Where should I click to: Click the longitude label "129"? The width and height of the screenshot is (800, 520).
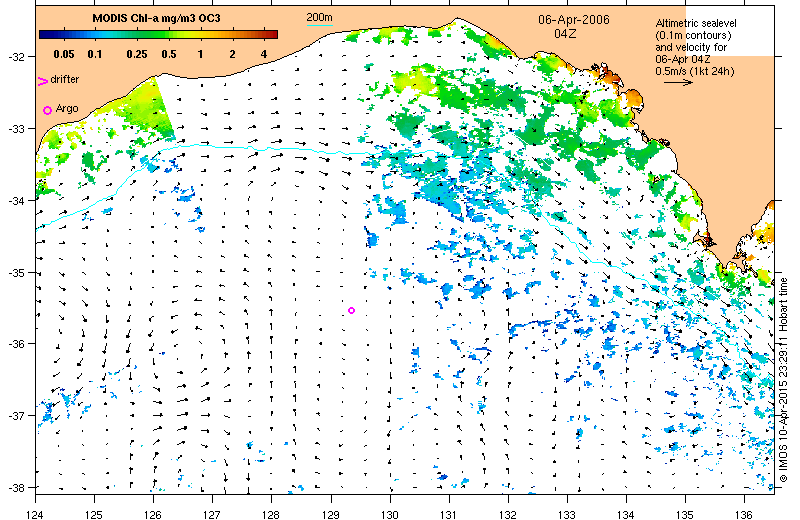(x=331, y=515)
